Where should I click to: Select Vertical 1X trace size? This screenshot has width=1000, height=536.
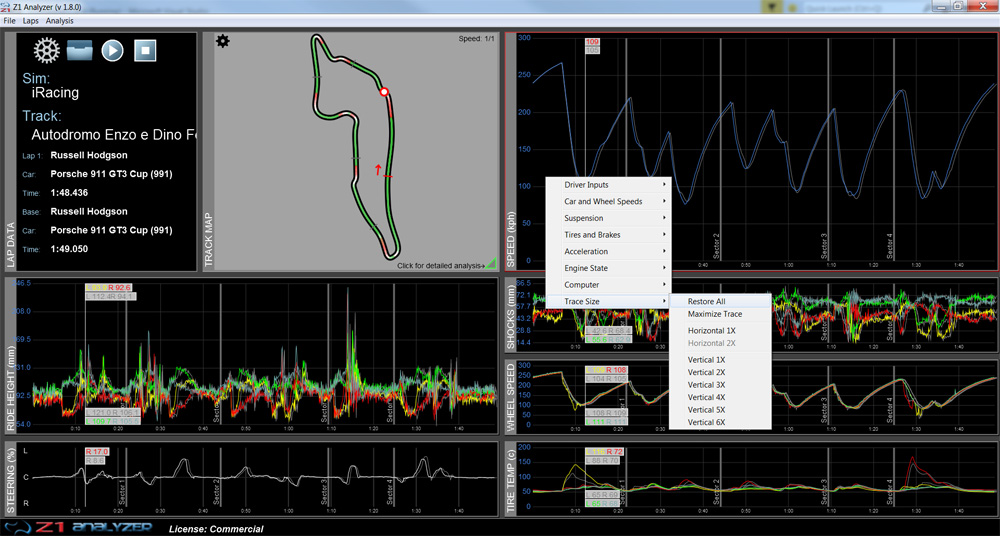pyautogui.click(x=720, y=360)
